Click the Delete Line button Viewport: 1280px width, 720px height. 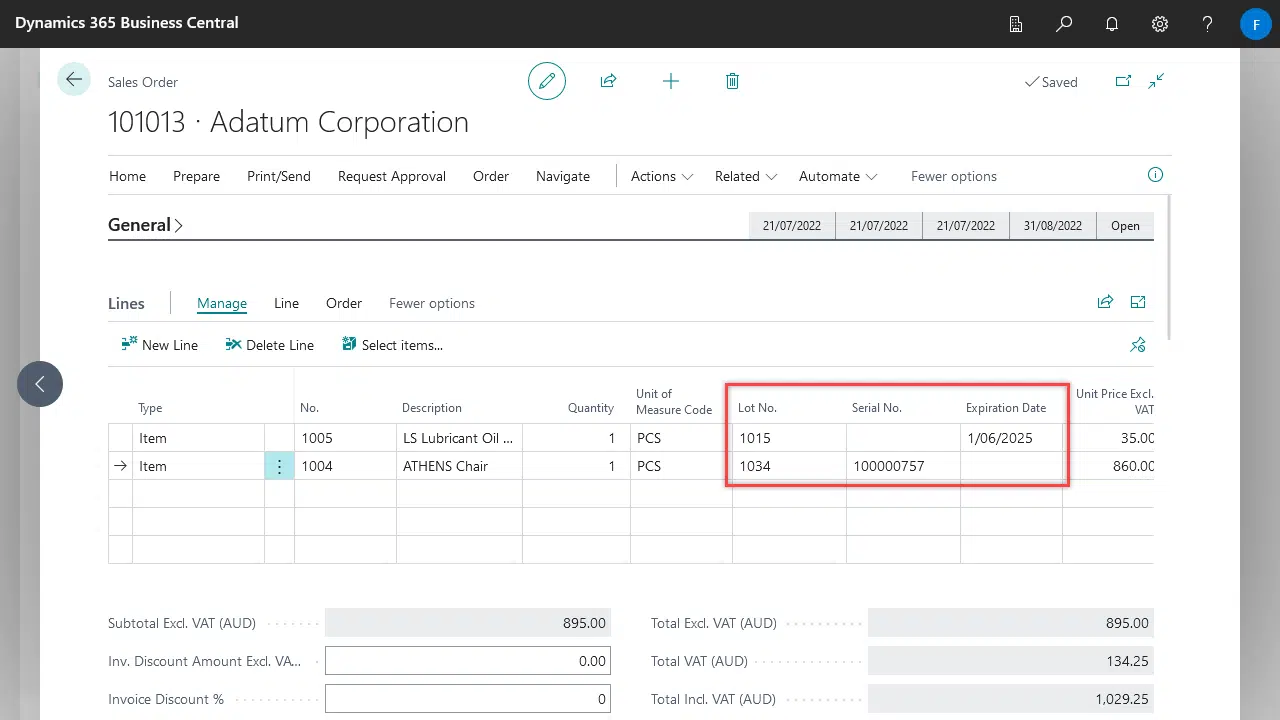click(270, 345)
